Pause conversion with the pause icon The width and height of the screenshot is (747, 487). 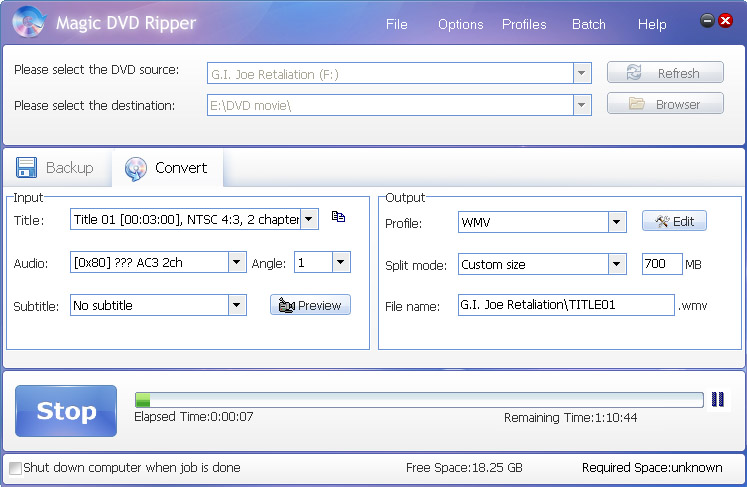pyautogui.click(x=717, y=399)
